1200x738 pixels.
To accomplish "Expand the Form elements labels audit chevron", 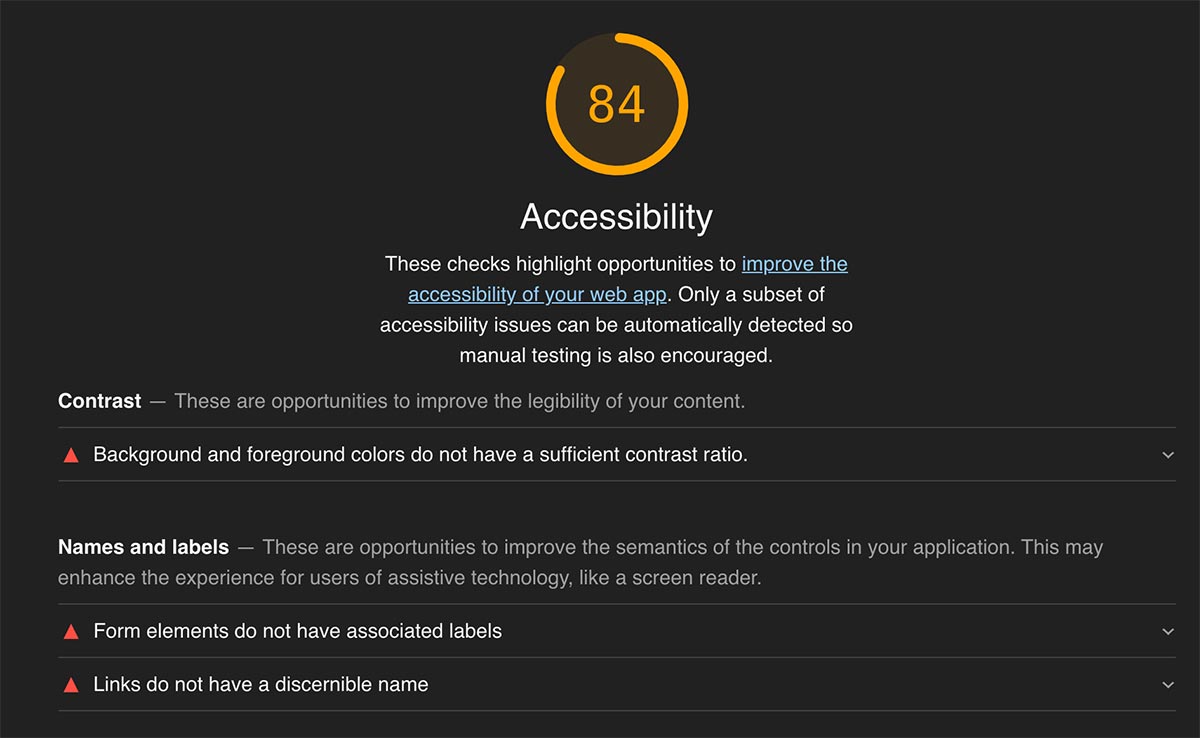I will (x=1167, y=632).
